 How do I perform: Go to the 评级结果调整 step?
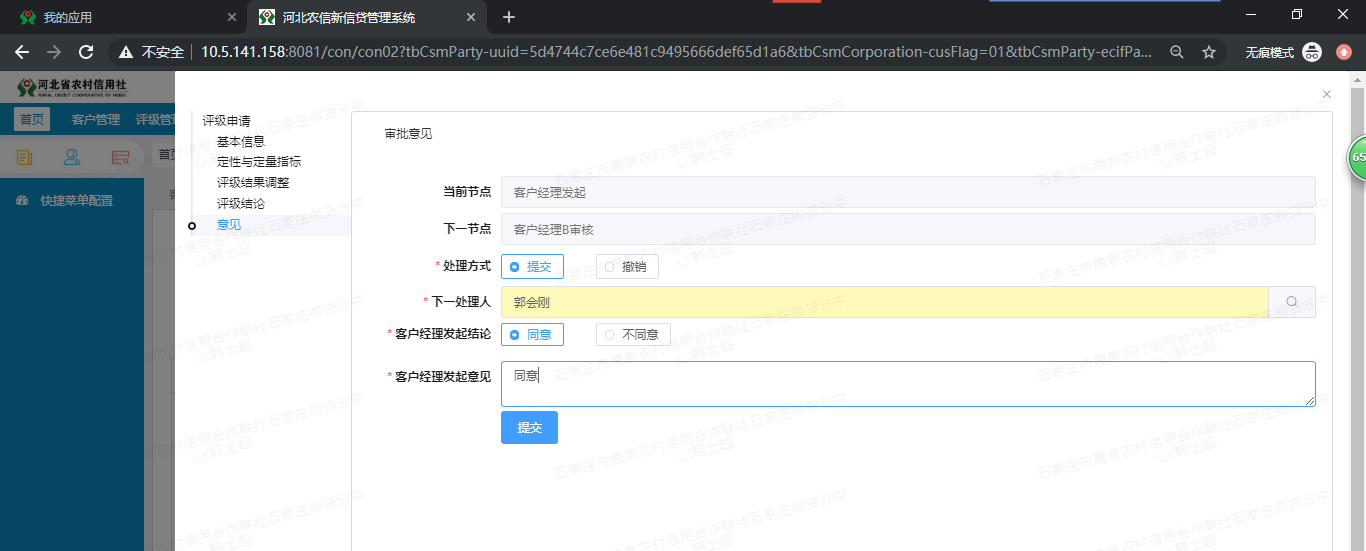point(253,182)
